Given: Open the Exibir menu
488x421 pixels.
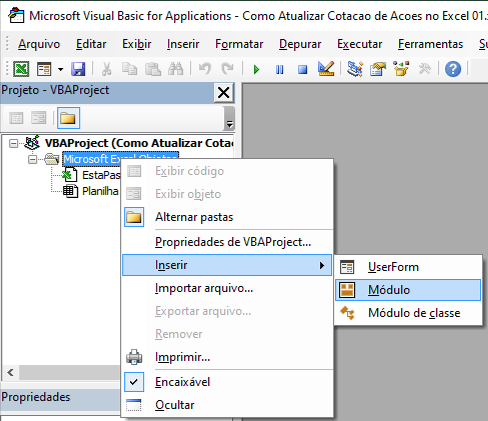Looking at the screenshot, I should 137,44.
